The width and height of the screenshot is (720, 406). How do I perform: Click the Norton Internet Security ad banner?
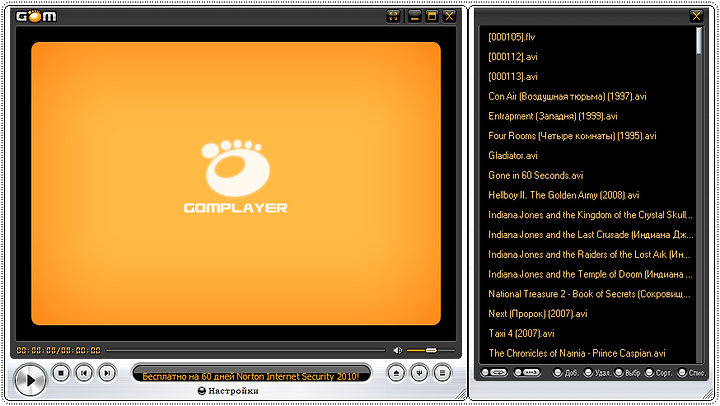tap(251, 376)
